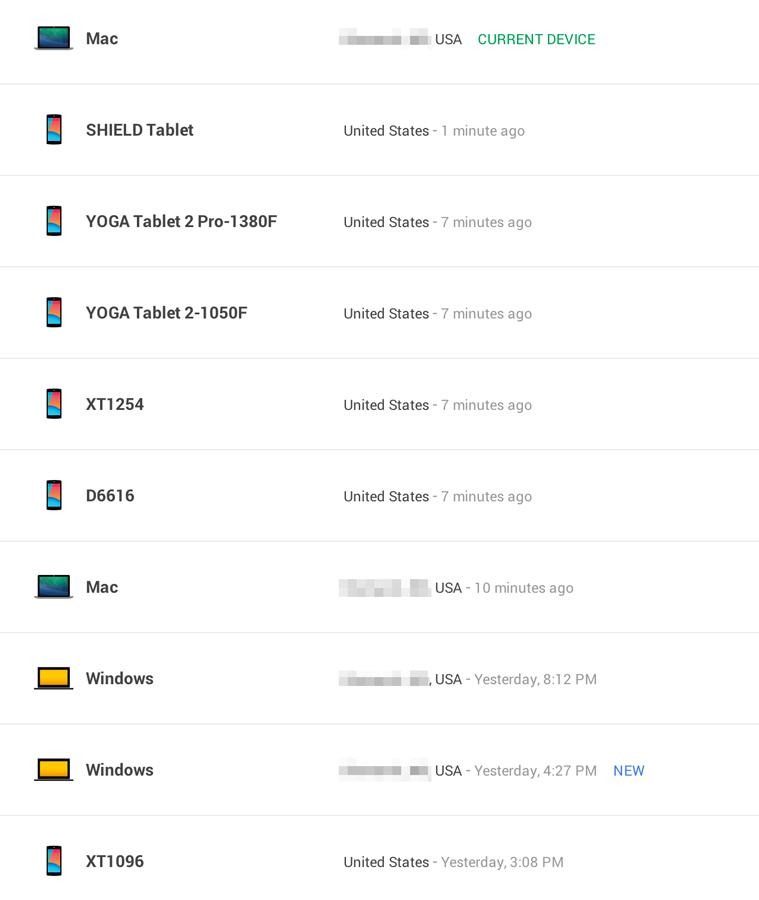Click the CURRENT DEVICE label

(x=536, y=39)
